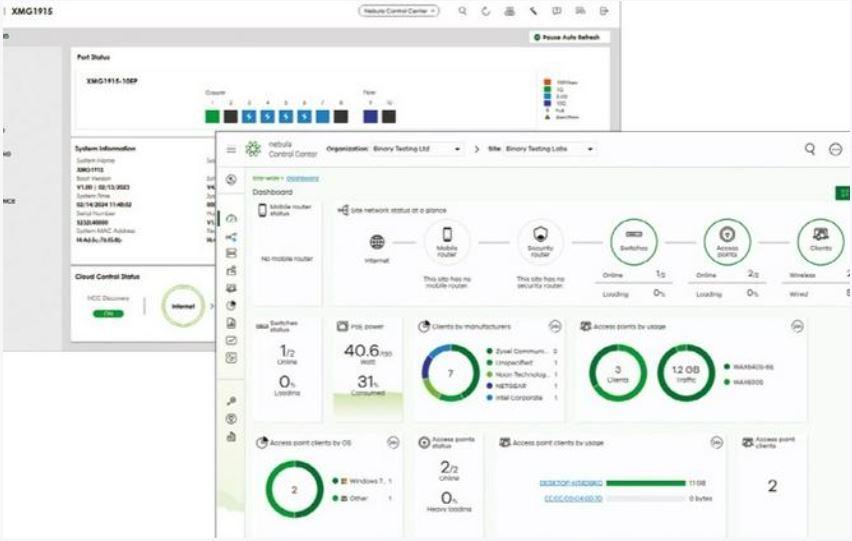Open search in Nebula Control Center header
Screen dimensions: 852x541
tap(810, 149)
